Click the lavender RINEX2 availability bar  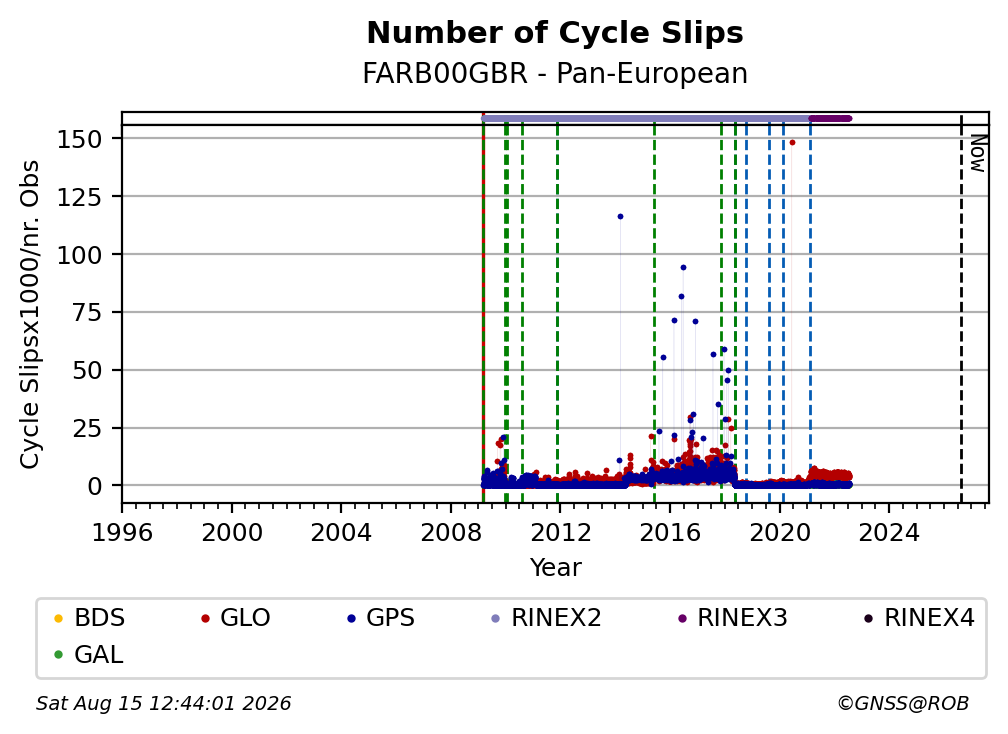click(645, 118)
